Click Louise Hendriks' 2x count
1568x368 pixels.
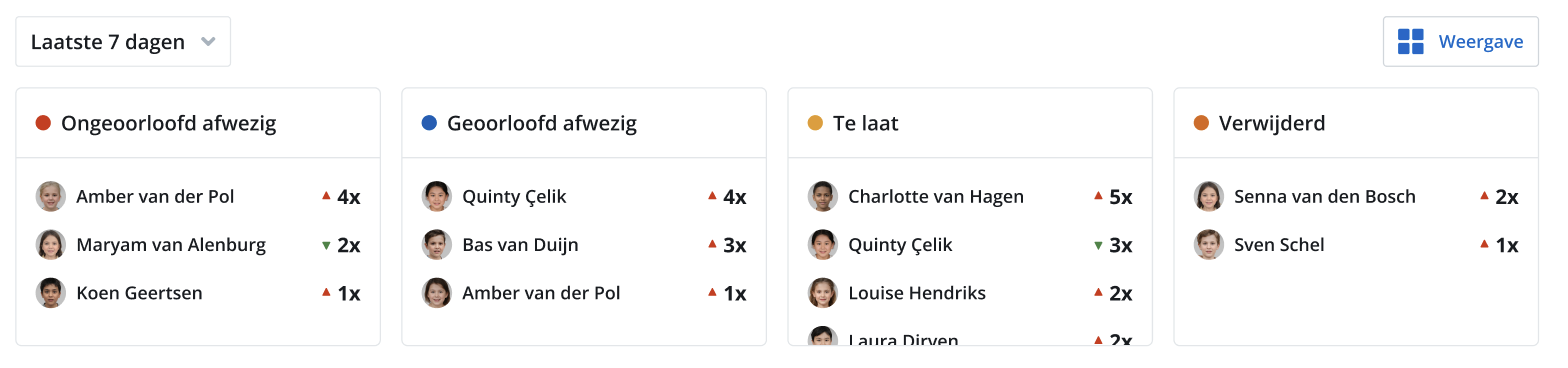1121,293
